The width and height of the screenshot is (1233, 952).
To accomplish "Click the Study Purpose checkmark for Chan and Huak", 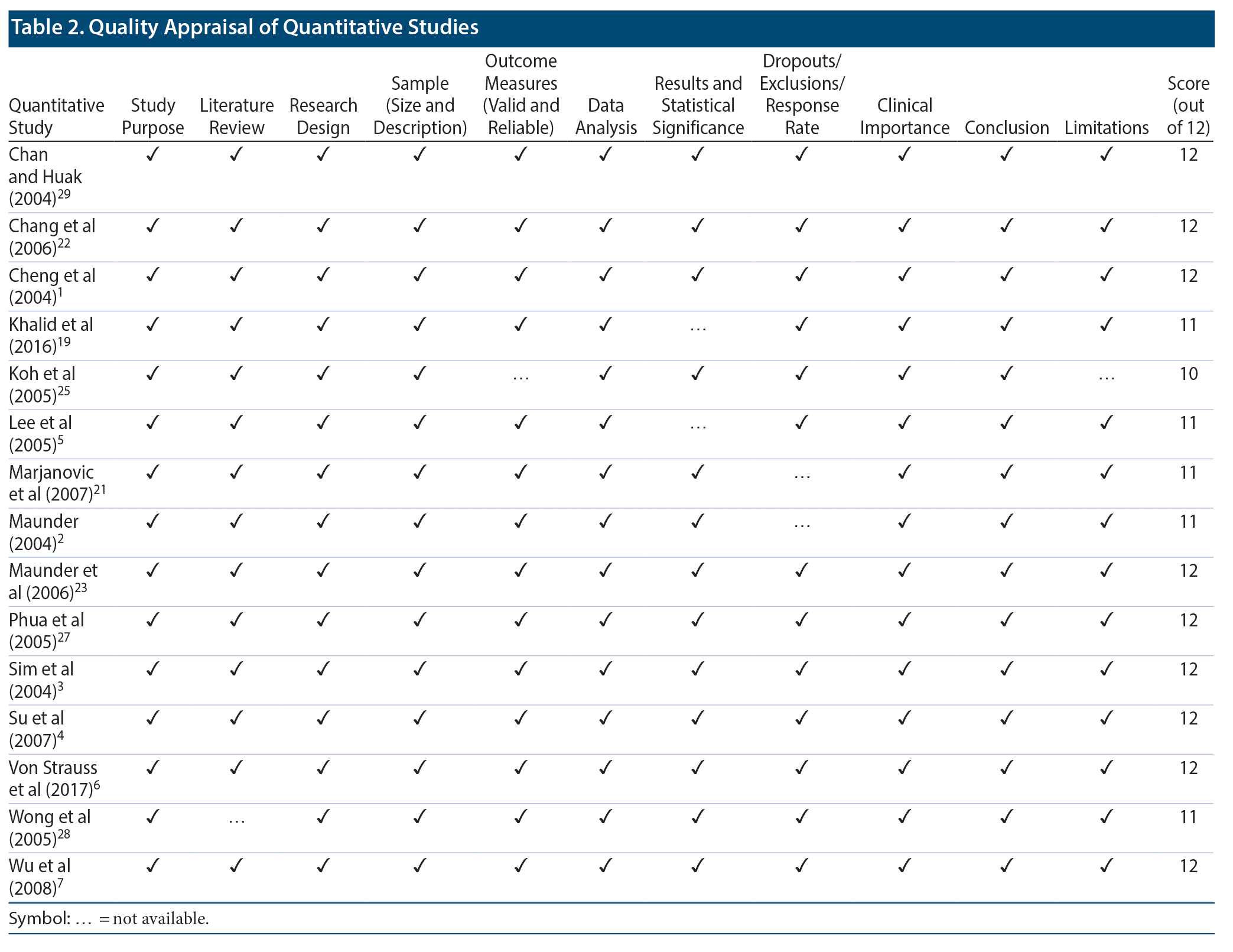I will pos(152,155).
